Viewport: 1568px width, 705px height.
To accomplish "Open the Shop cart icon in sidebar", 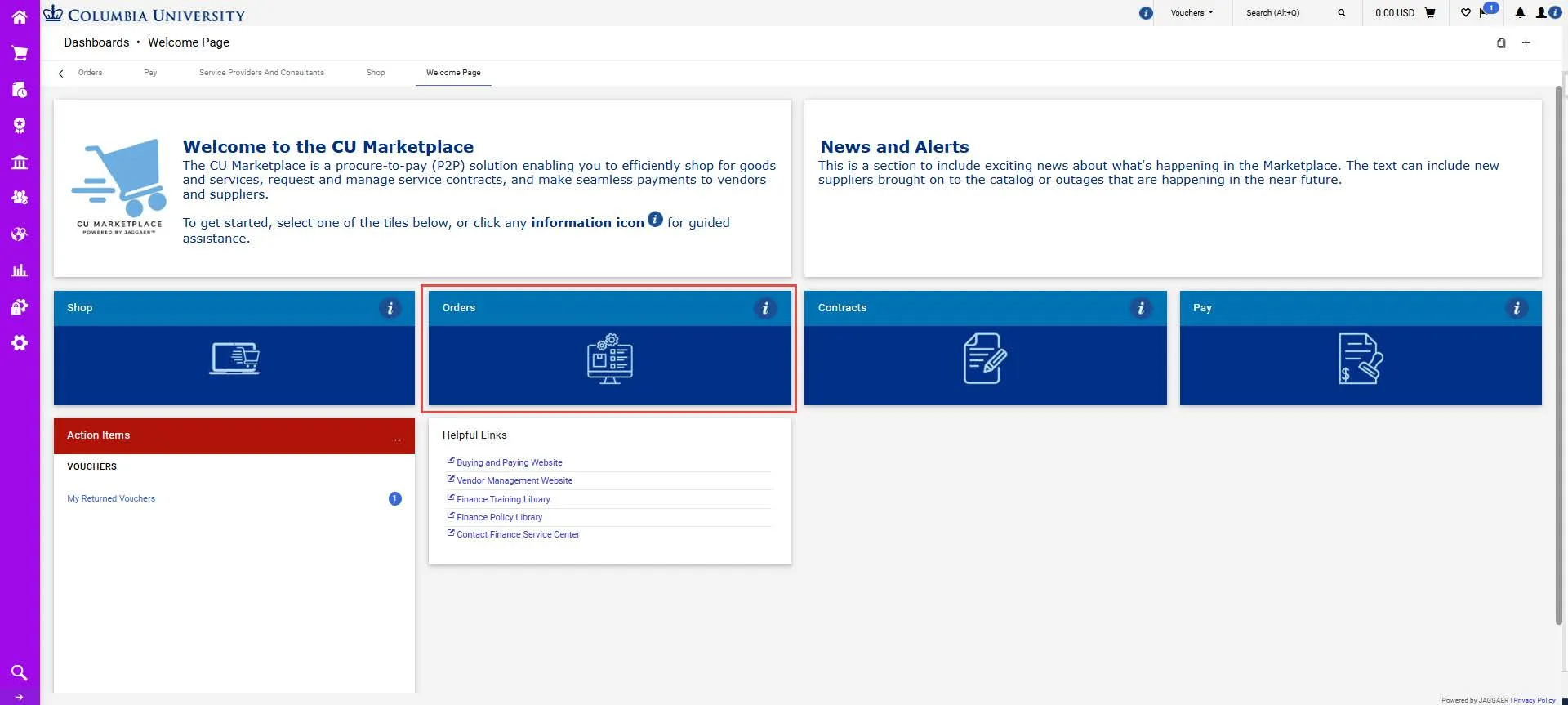I will click(x=20, y=53).
